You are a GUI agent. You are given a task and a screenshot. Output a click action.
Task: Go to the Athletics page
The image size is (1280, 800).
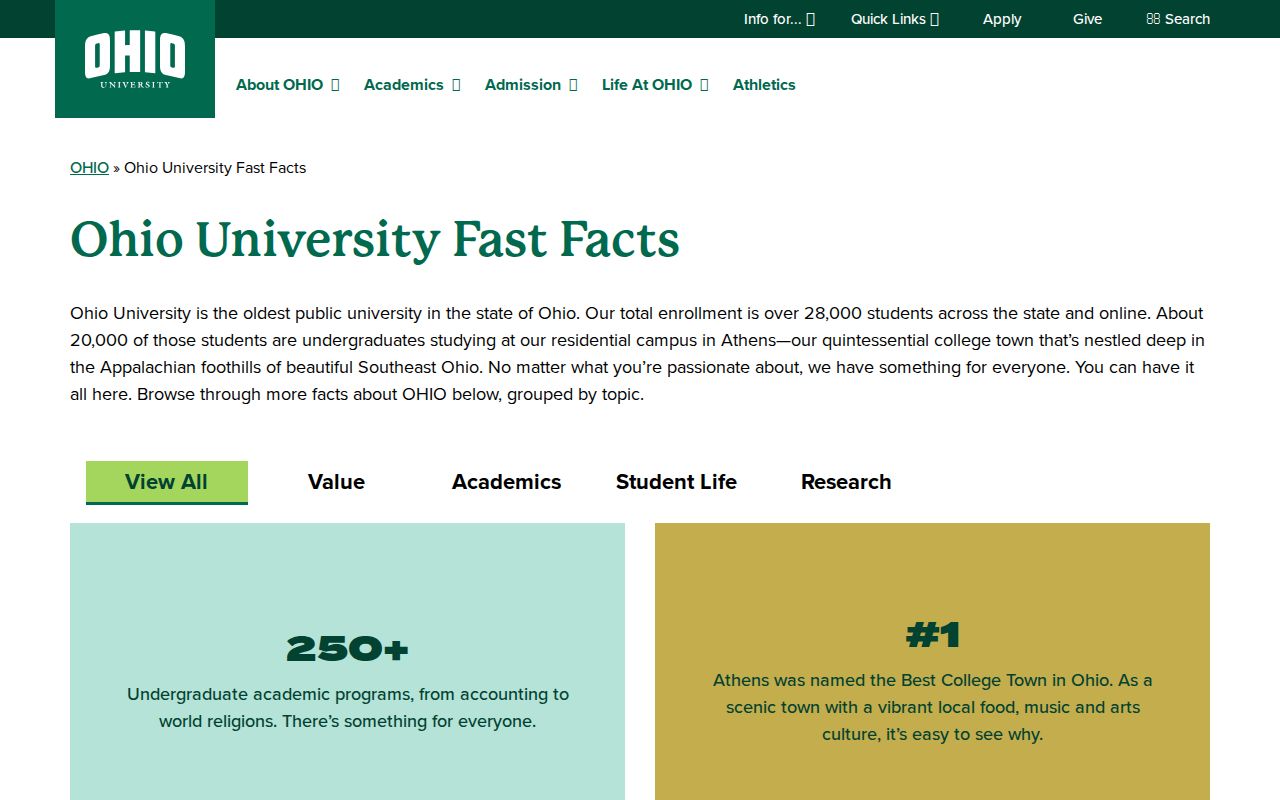coord(764,85)
